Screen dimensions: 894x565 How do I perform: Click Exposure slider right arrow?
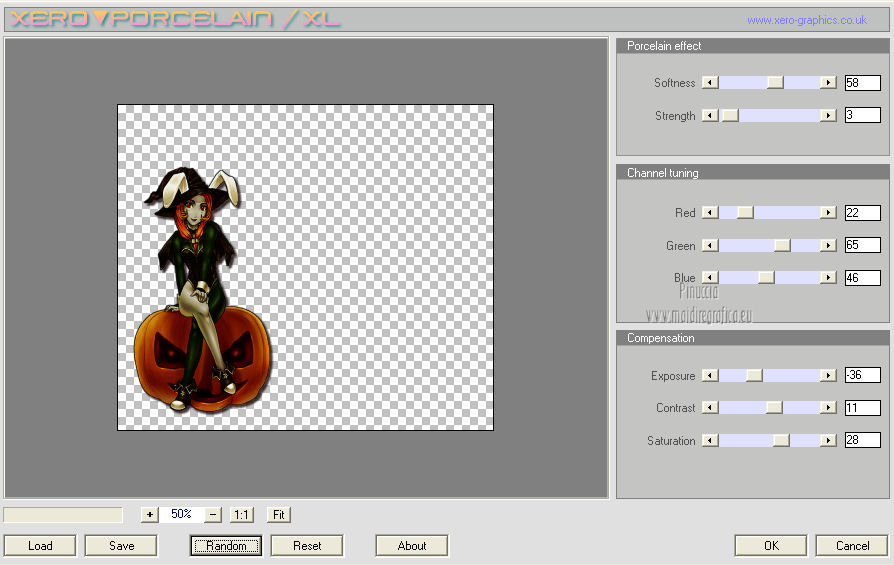click(x=828, y=376)
